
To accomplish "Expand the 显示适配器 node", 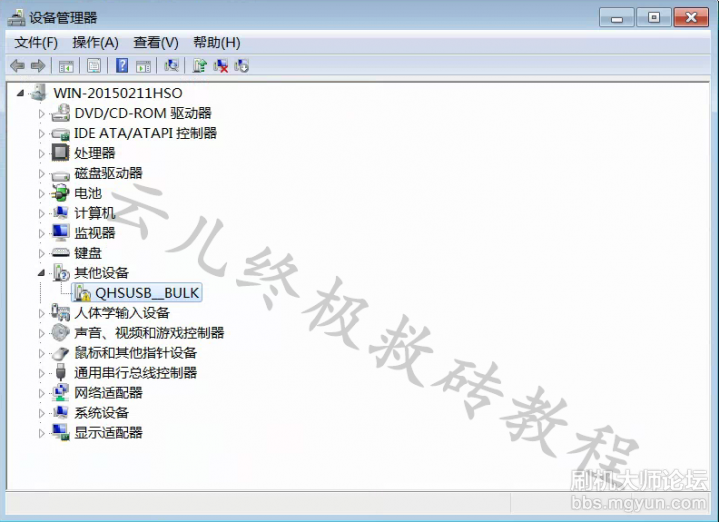I will pyautogui.click(x=42, y=433).
